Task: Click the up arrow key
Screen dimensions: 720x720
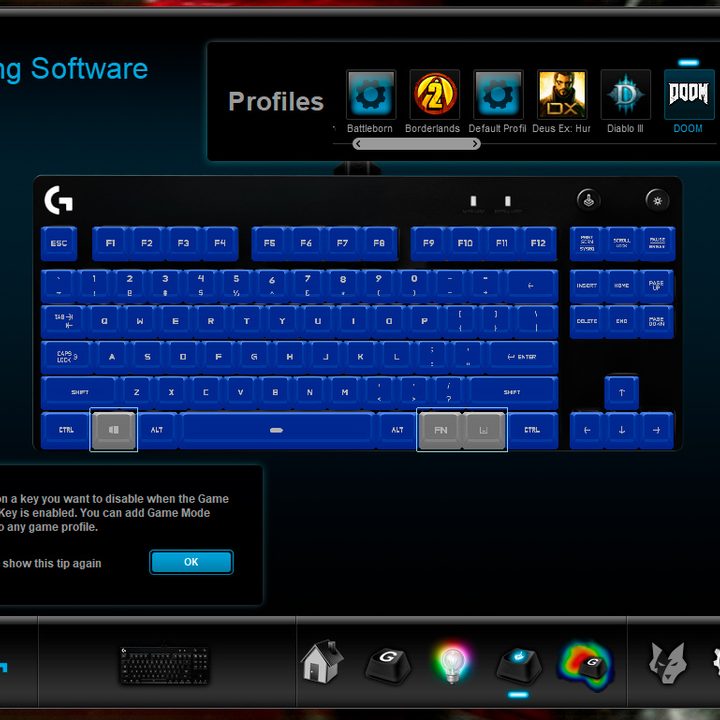Action: (622, 393)
